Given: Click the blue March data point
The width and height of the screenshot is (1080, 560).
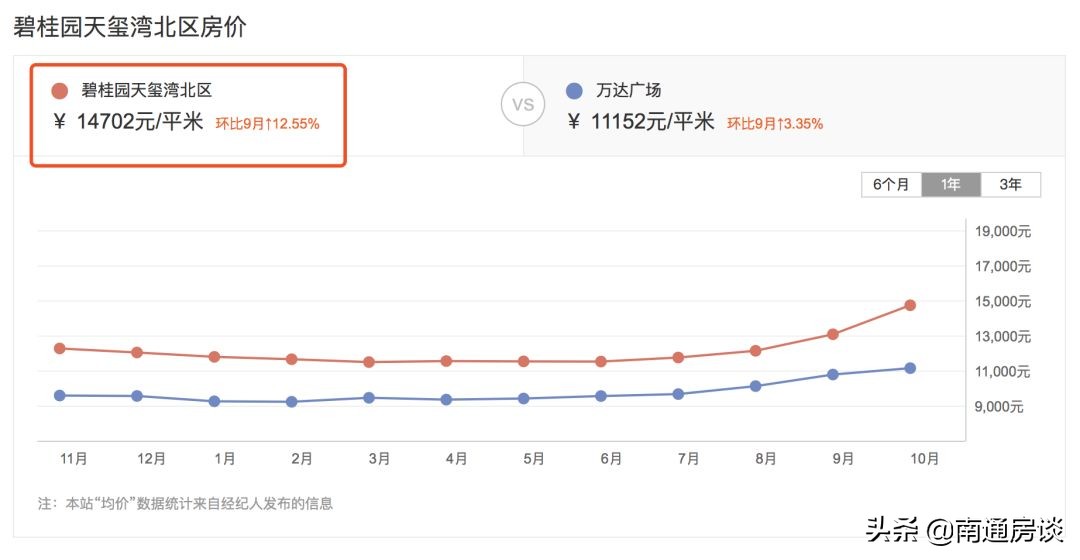Looking at the screenshot, I should (x=369, y=397).
